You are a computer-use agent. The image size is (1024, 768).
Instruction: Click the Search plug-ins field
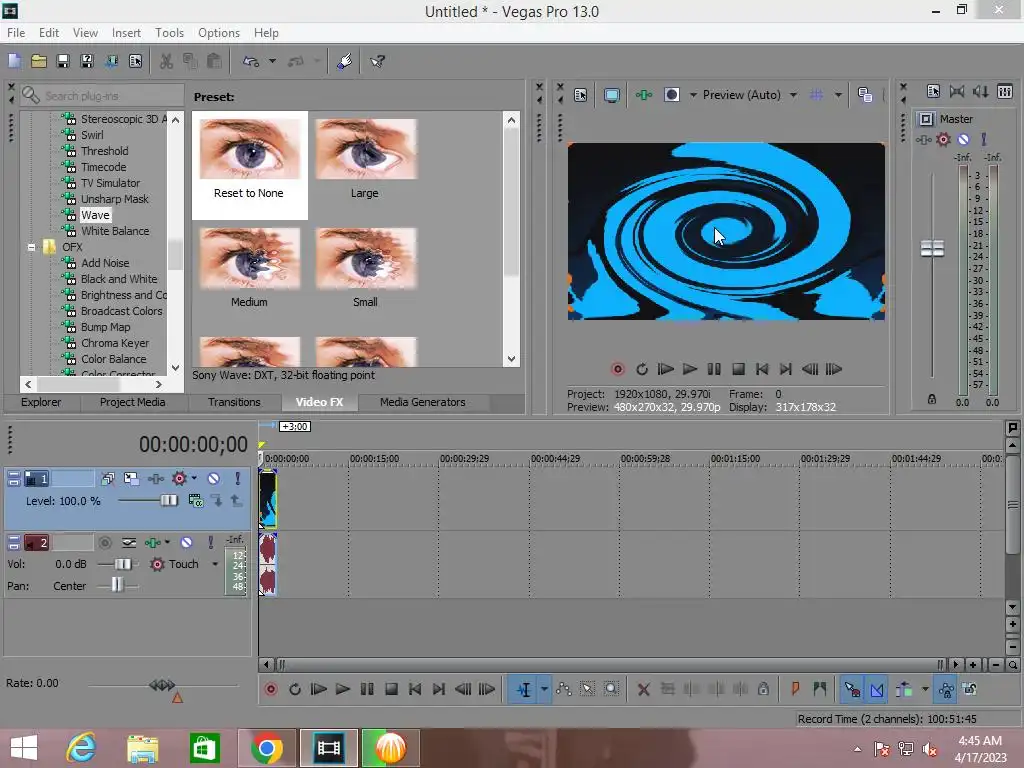tap(102, 96)
